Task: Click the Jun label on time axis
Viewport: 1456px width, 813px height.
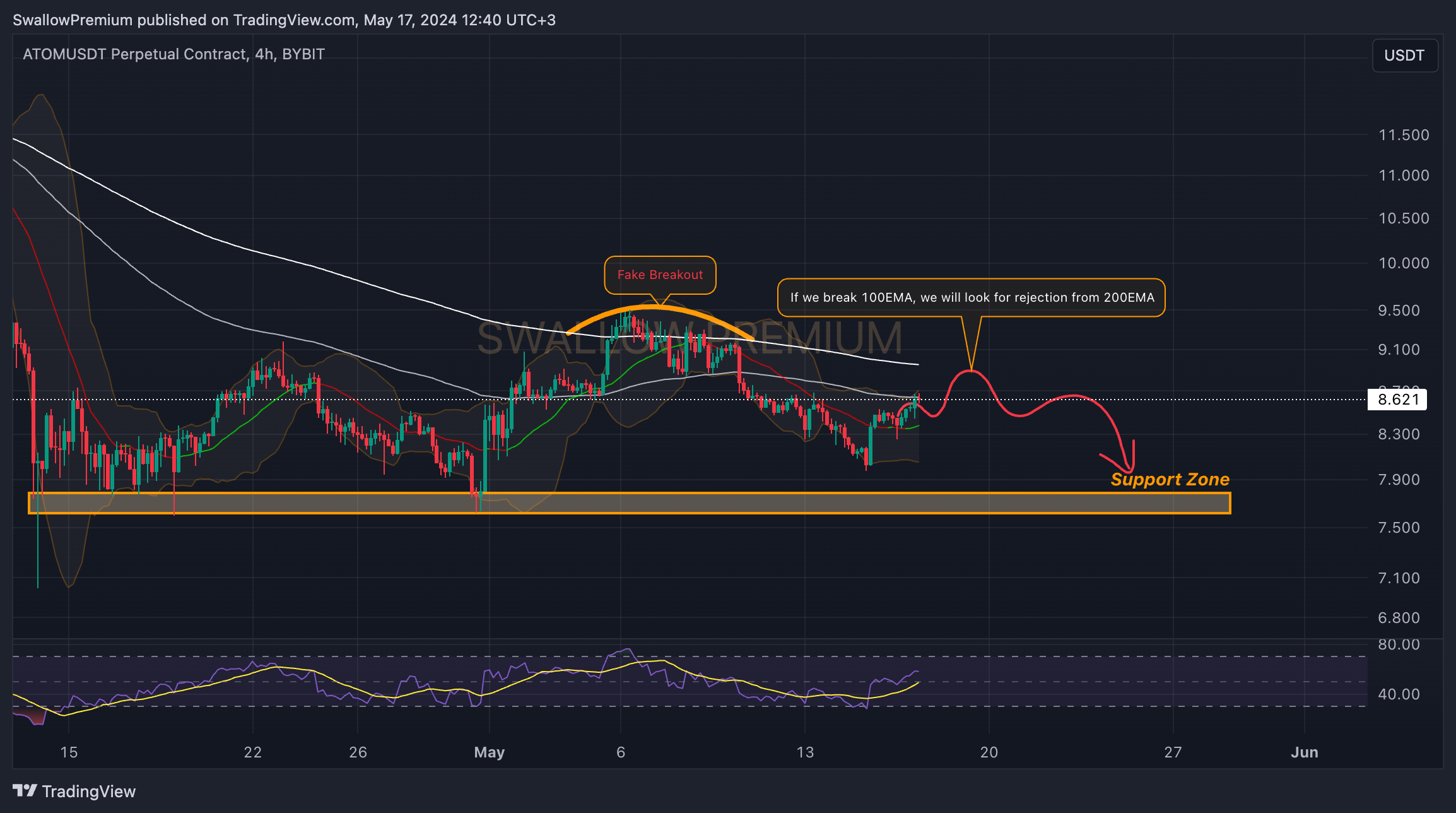Action: [1305, 752]
